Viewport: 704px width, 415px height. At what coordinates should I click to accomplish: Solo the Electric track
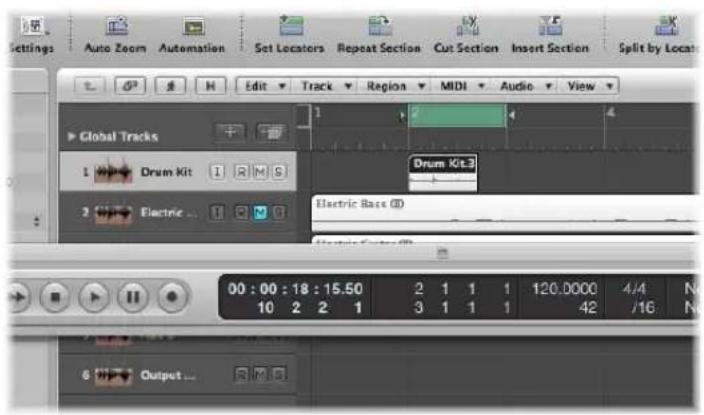coord(279,212)
